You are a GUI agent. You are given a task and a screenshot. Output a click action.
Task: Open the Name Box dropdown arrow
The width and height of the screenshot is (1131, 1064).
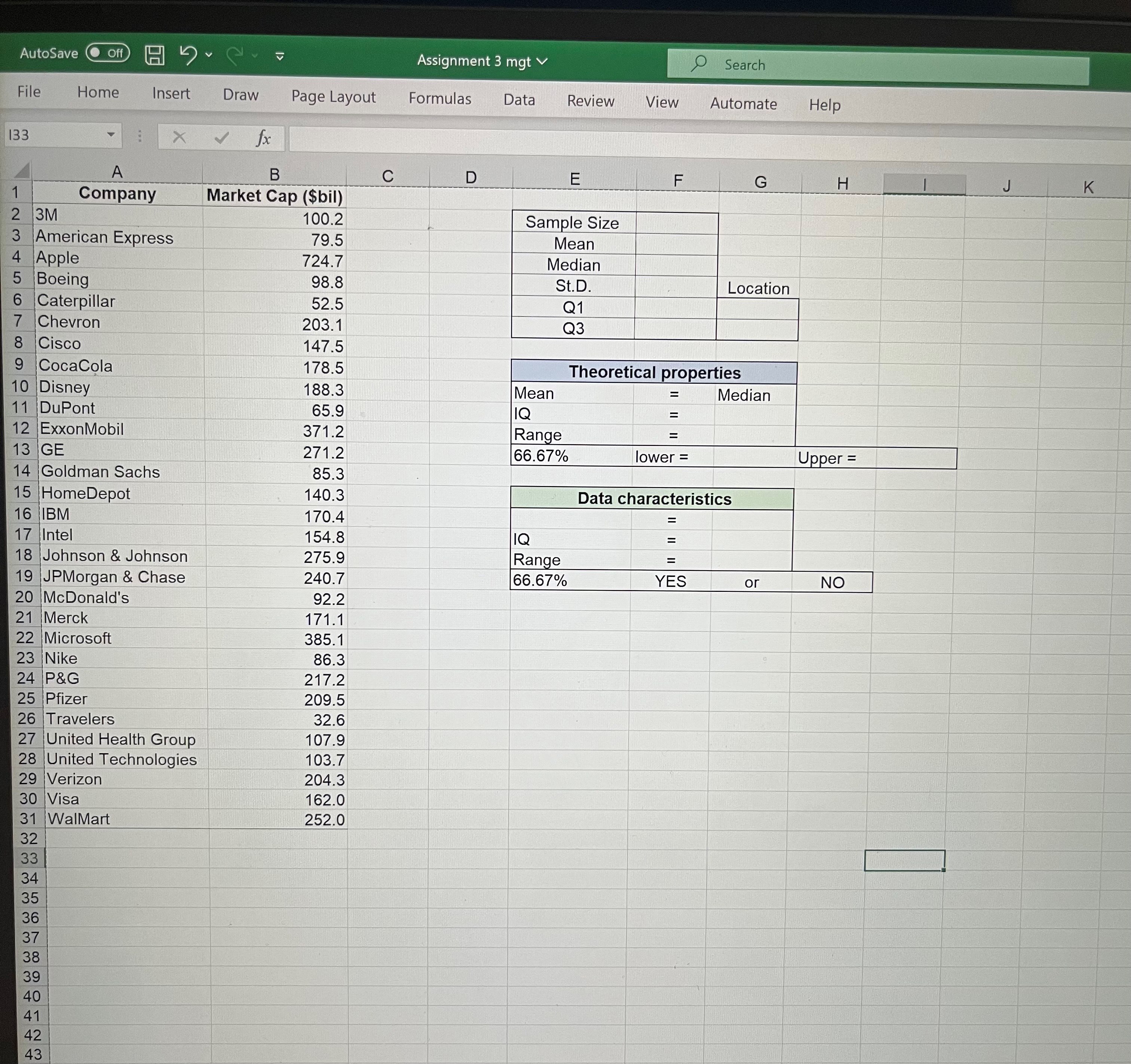111,136
